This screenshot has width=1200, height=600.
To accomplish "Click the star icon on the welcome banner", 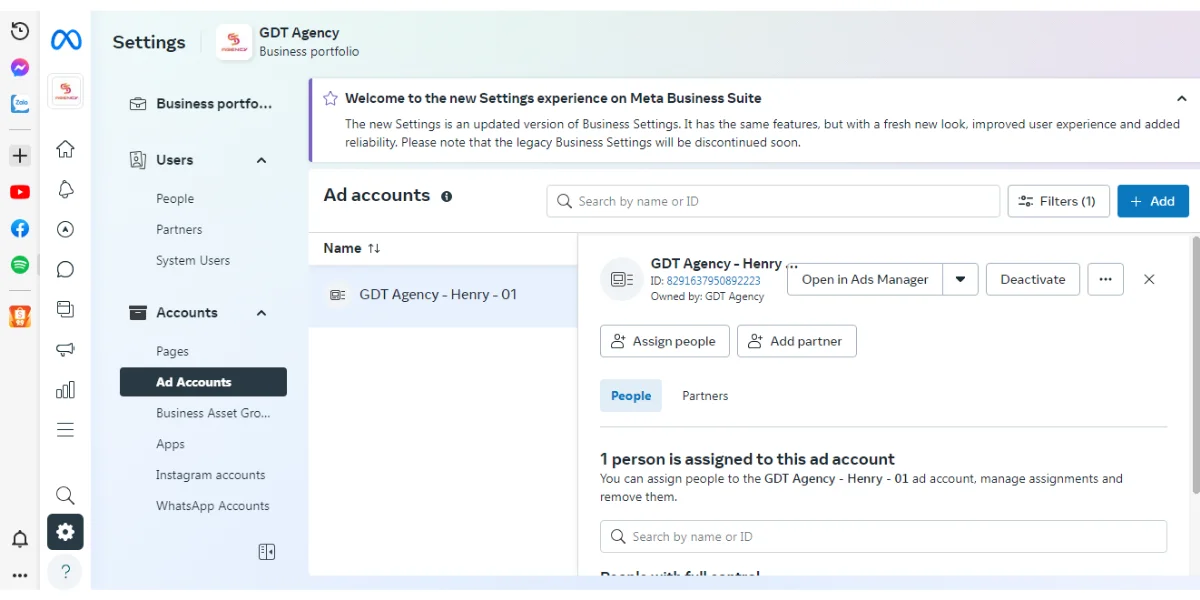I will pos(330,98).
